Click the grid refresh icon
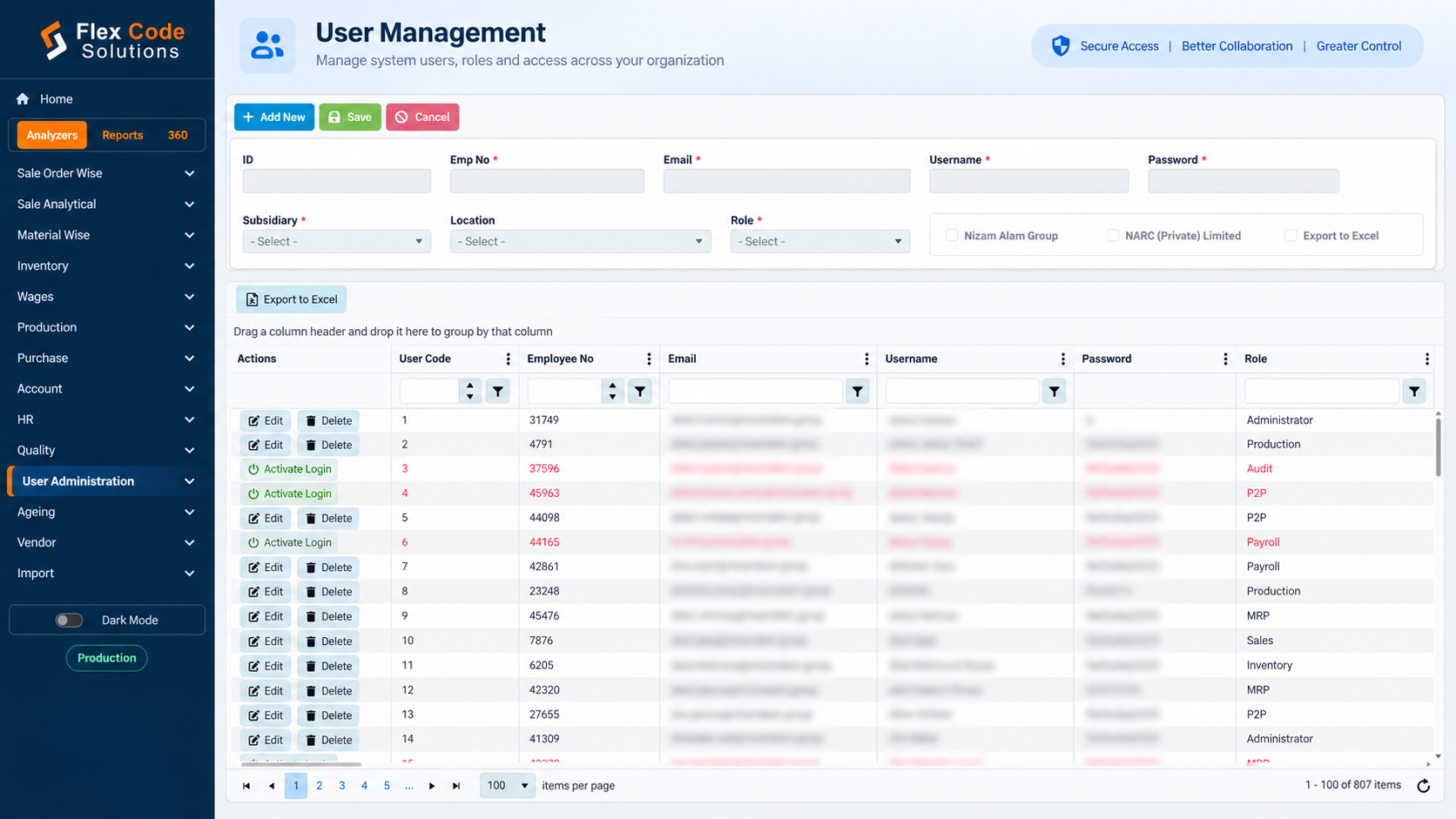 coord(1424,786)
